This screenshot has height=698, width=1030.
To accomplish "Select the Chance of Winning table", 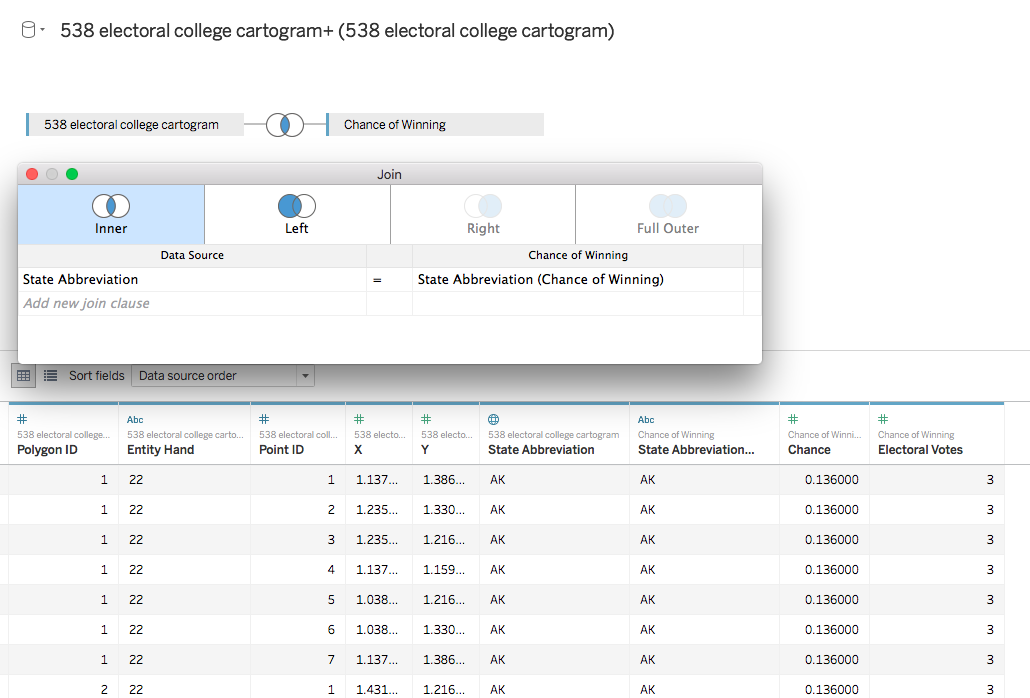I will tap(435, 125).
